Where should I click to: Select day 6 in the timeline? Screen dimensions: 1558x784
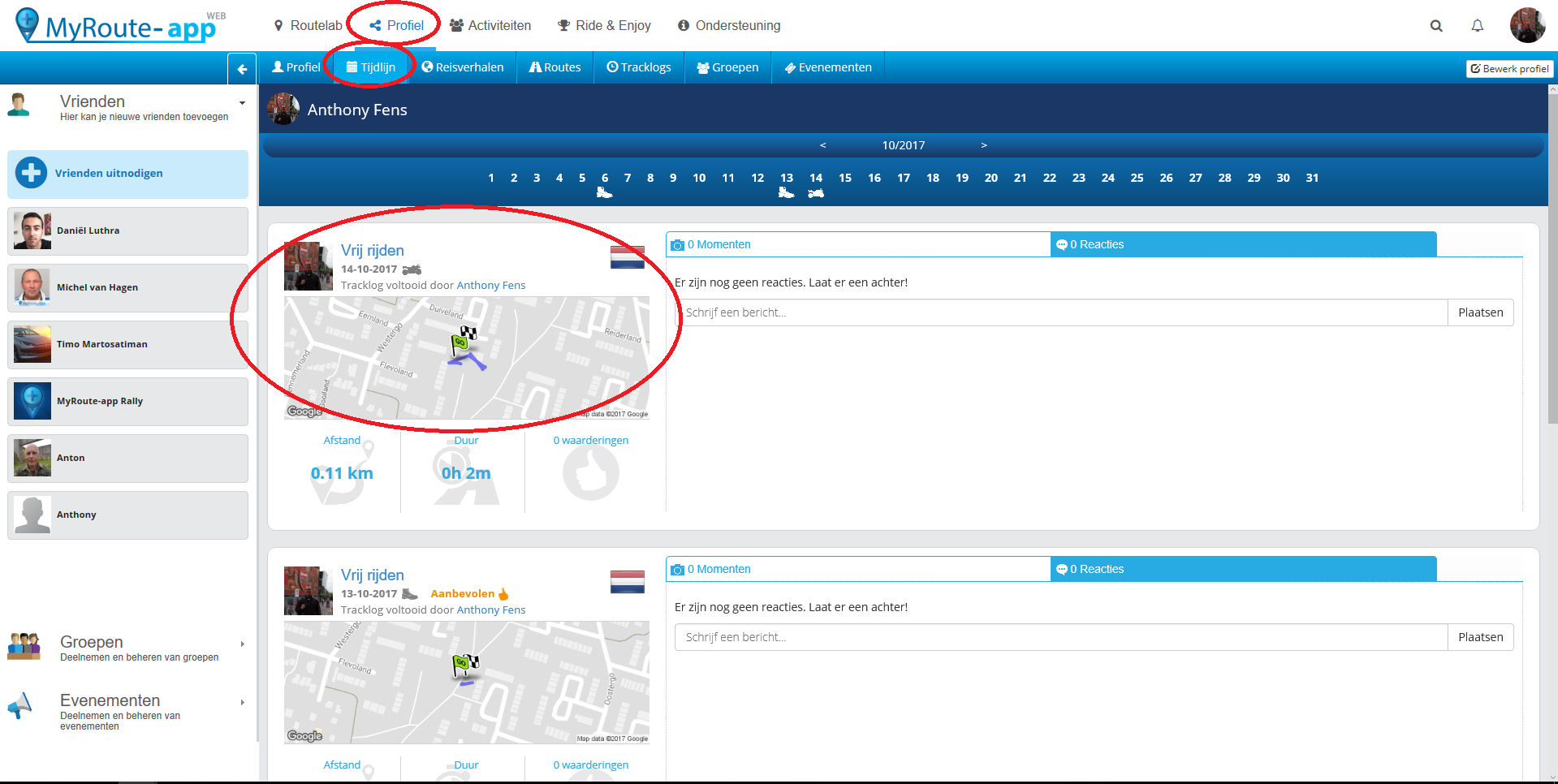click(605, 178)
